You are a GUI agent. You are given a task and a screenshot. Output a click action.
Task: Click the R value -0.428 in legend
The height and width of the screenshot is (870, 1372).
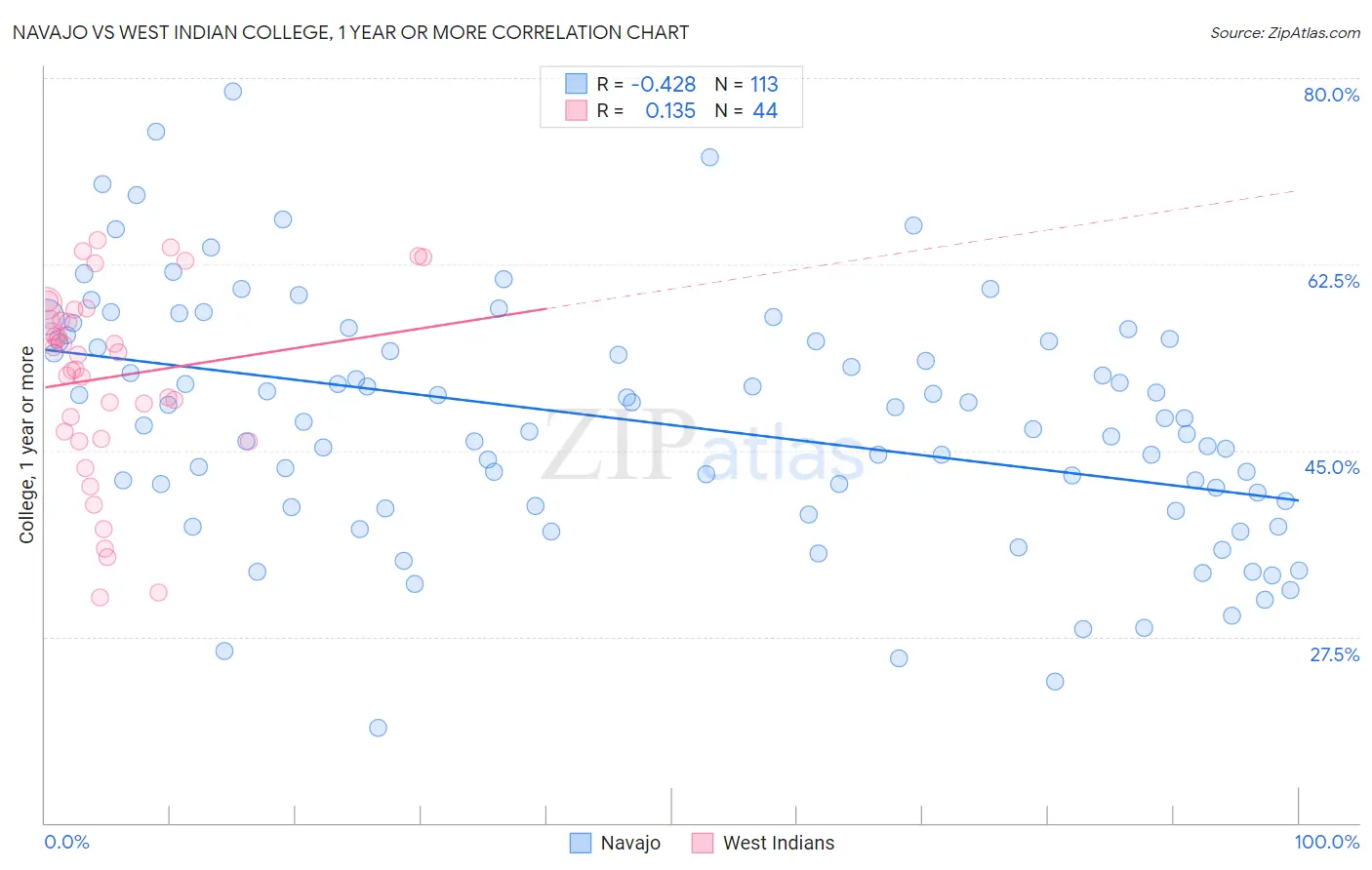[664, 84]
